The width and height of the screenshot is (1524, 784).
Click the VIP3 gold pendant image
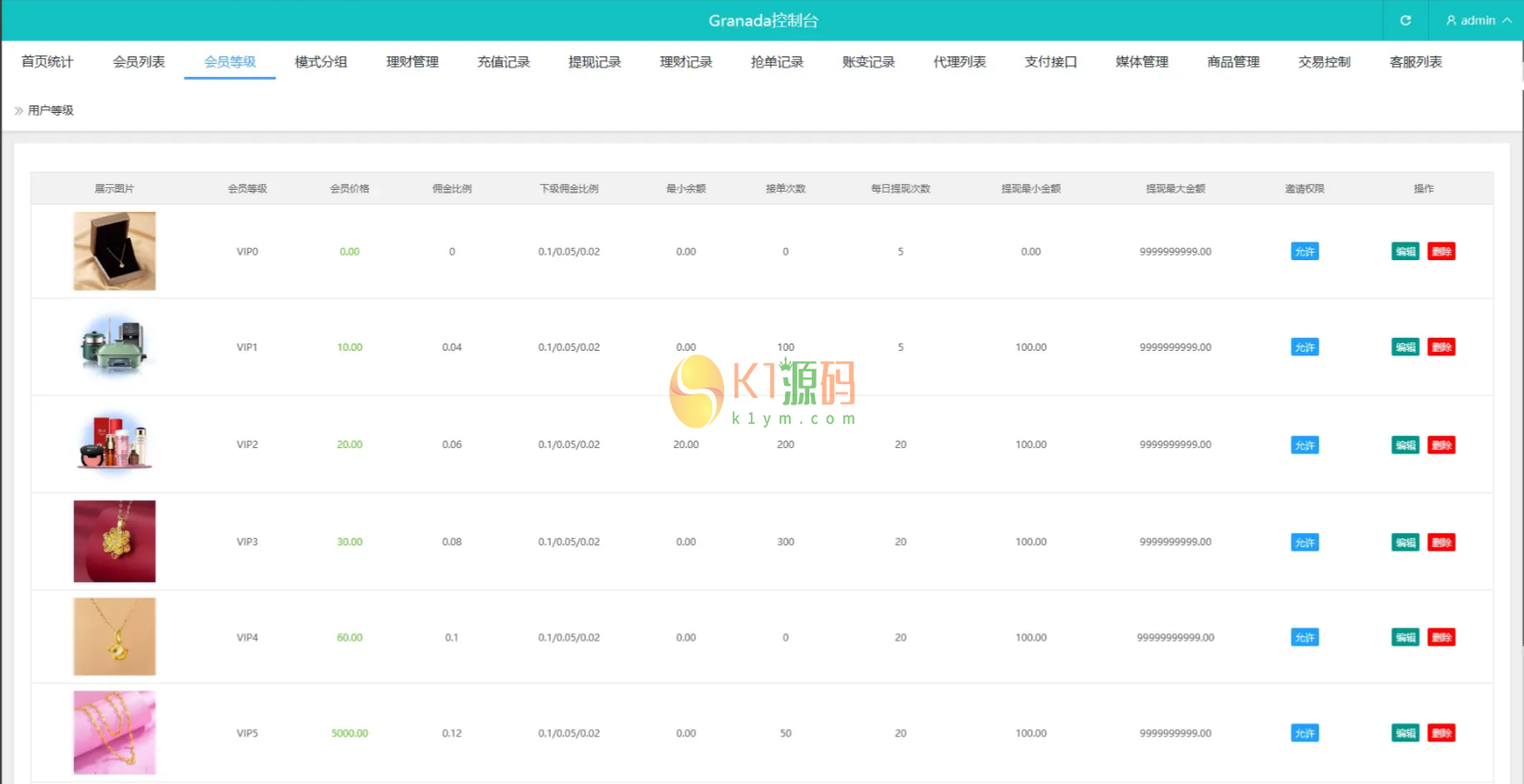(115, 541)
